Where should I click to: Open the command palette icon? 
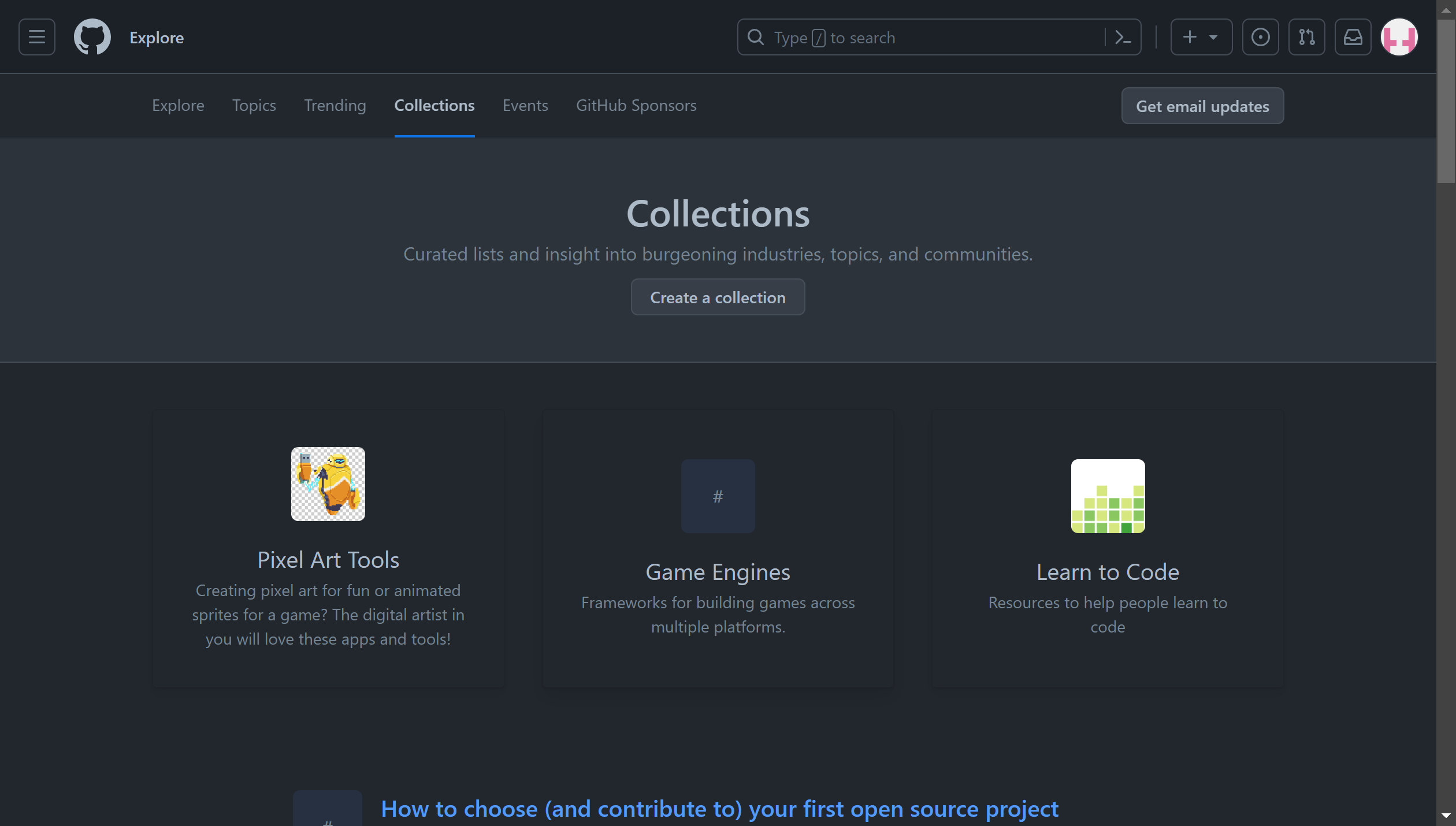click(x=1123, y=38)
